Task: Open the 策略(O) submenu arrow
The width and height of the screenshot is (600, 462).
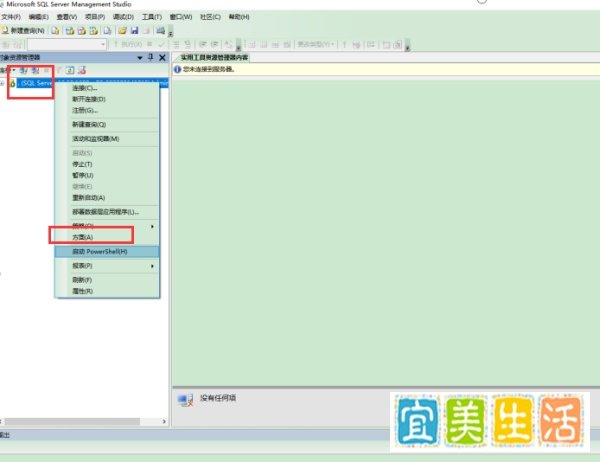Action: (x=152, y=226)
